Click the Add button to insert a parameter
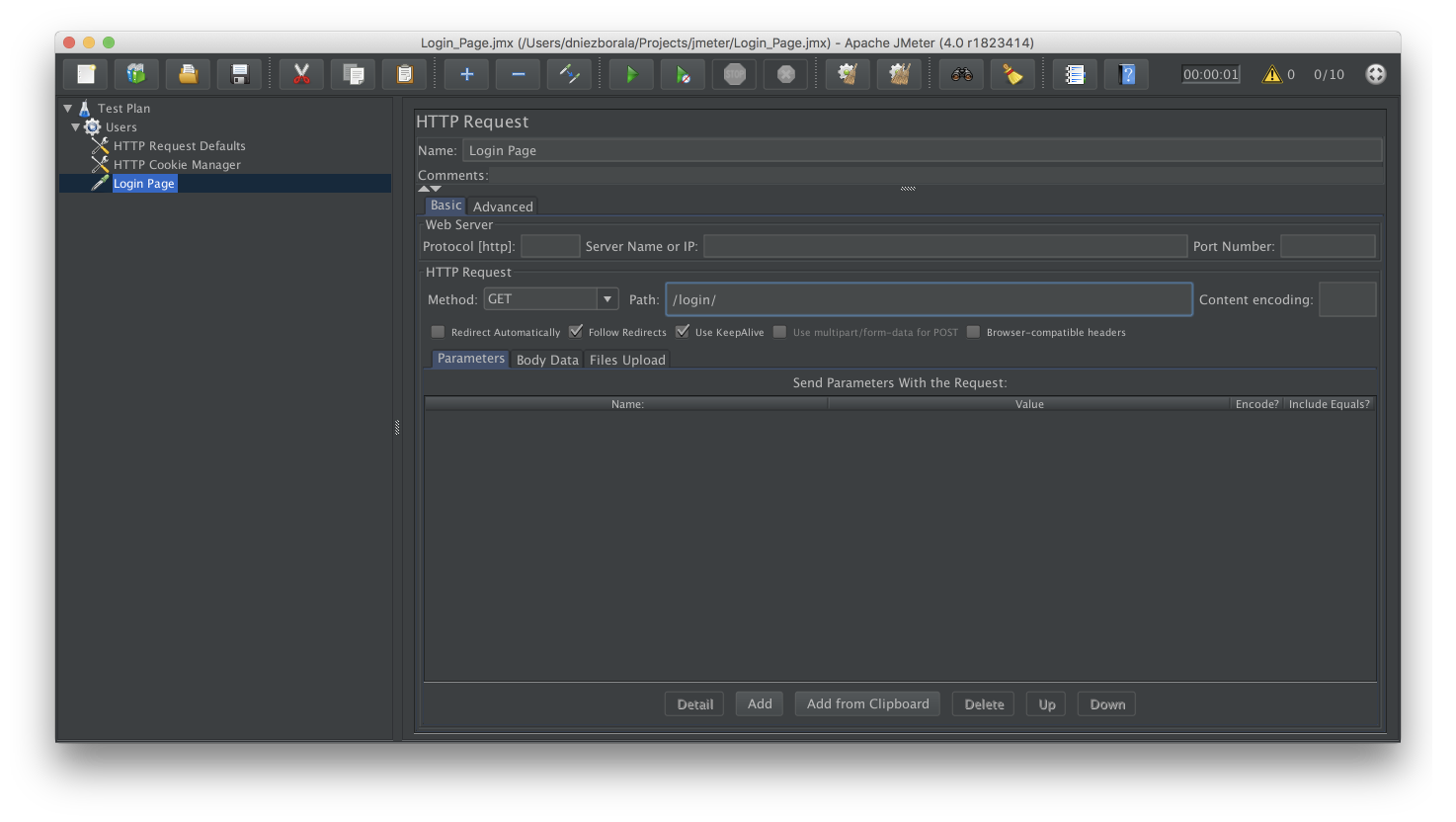Screen dimensions: 1456x822 pyautogui.click(x=759, y=703)
